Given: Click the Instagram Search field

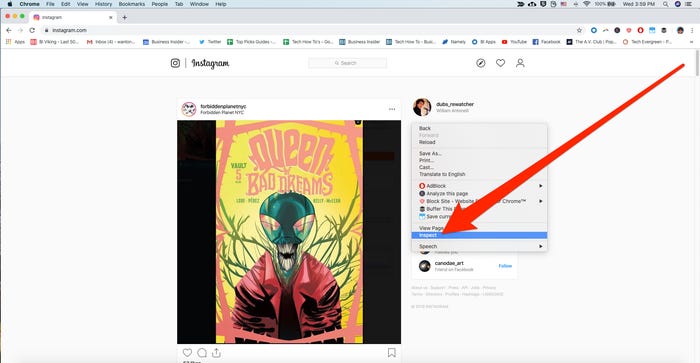Looking at the screenshot, I should pyautogui.click(x=348, y=63).
